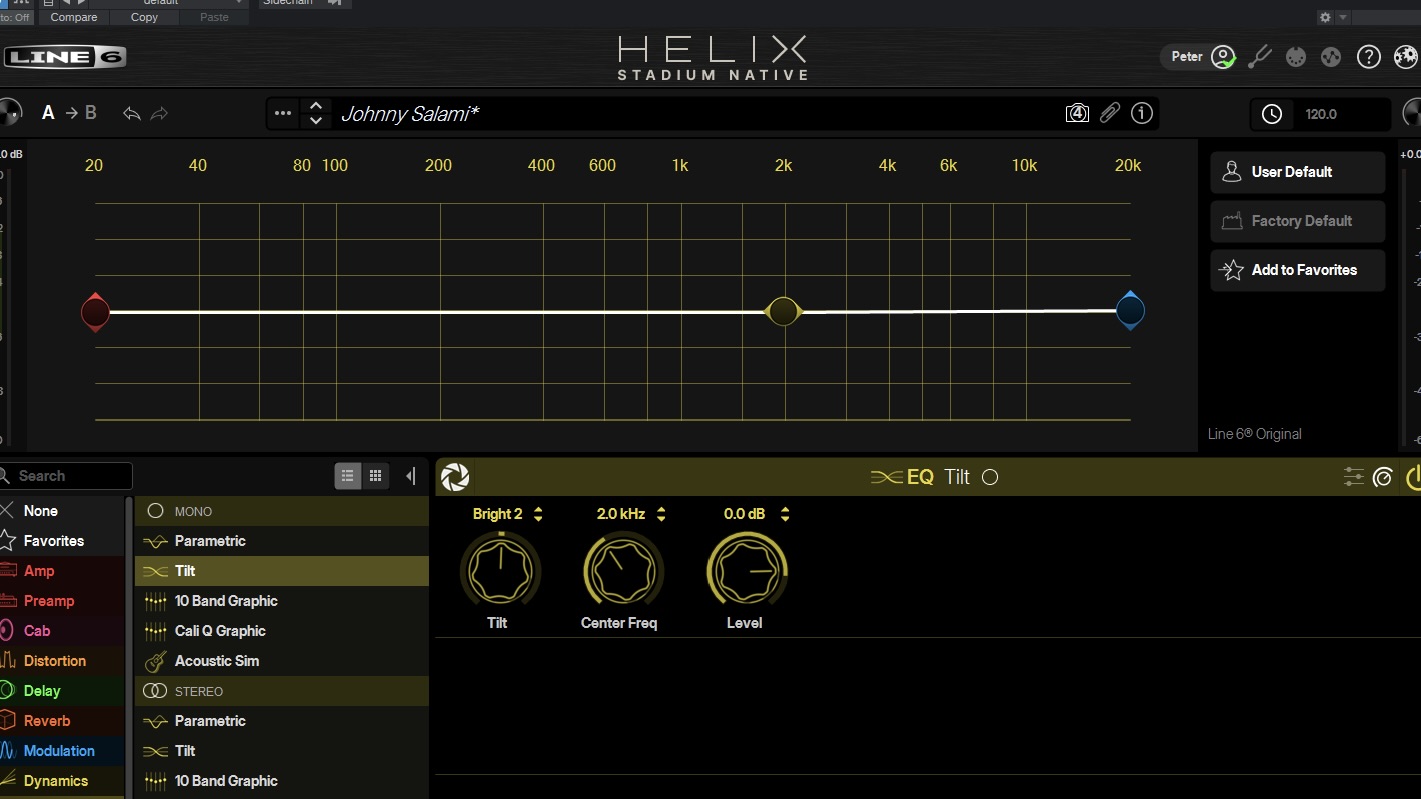Open the preset options three-dot menu
Image resolution: width=1421 pixels, height=799 pixels.
[x=283, y=113]
